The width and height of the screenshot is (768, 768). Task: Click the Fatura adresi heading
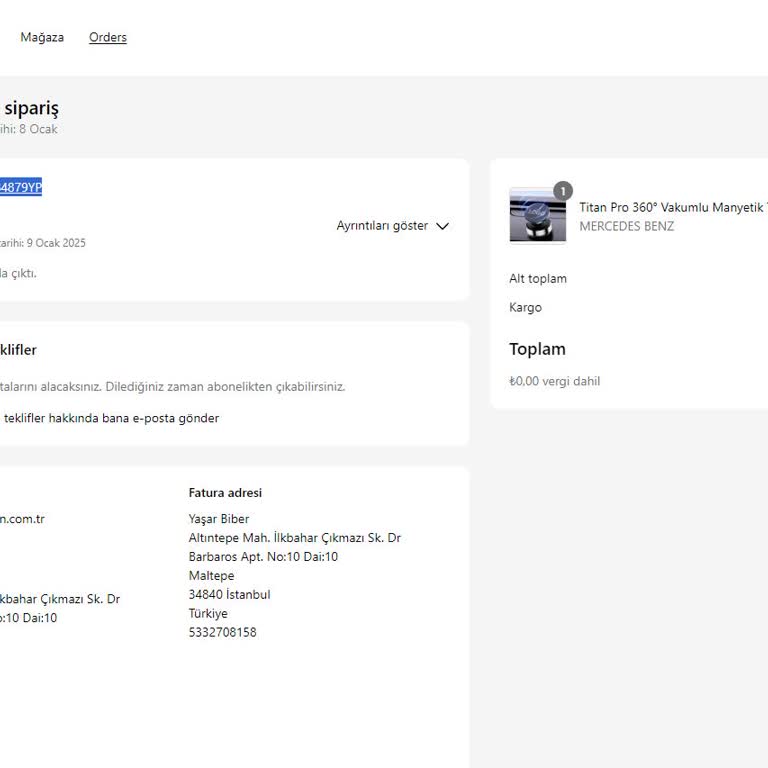click(225, 493)
